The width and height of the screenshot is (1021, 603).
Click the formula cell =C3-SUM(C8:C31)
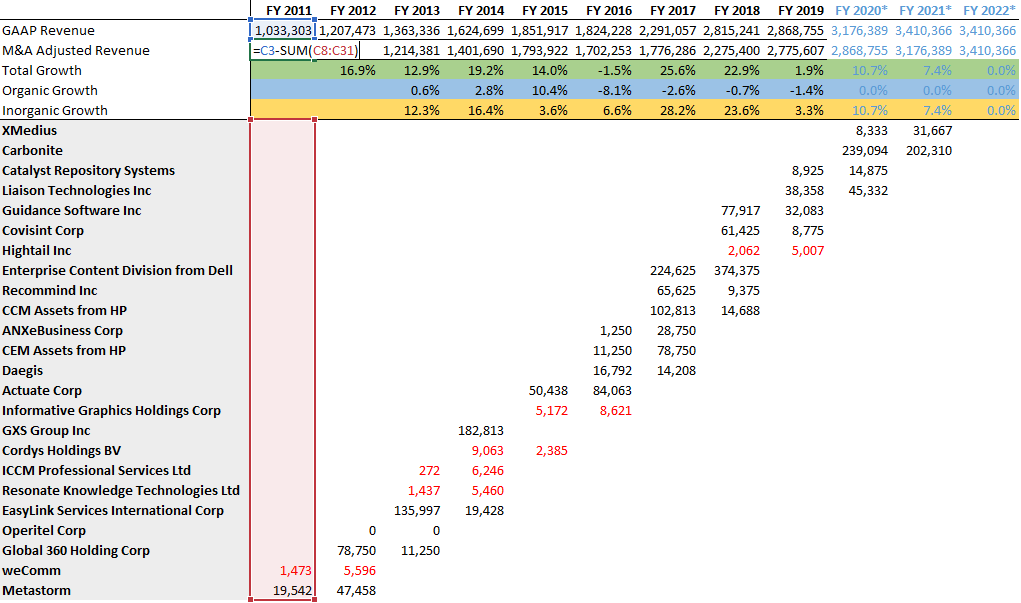tap(306, 51)
